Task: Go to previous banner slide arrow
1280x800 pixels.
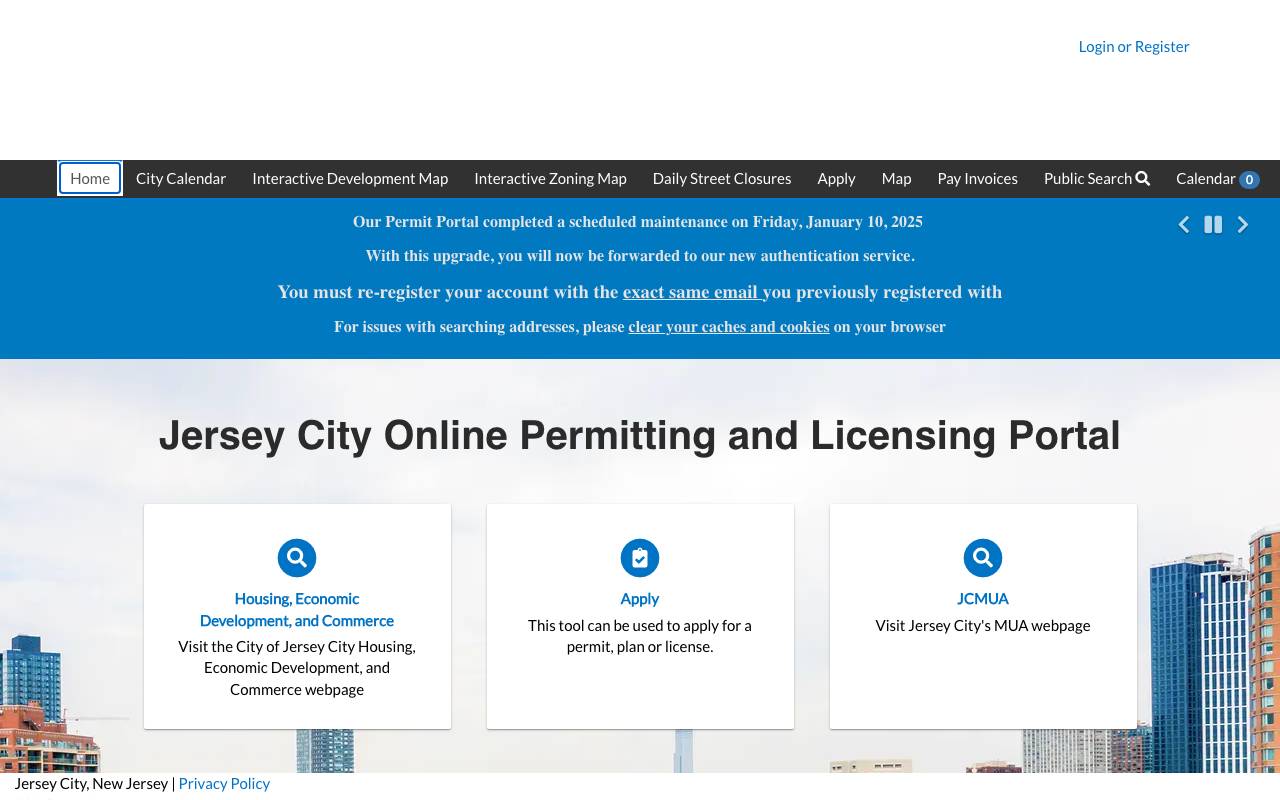Action: tap(1184, 225)
